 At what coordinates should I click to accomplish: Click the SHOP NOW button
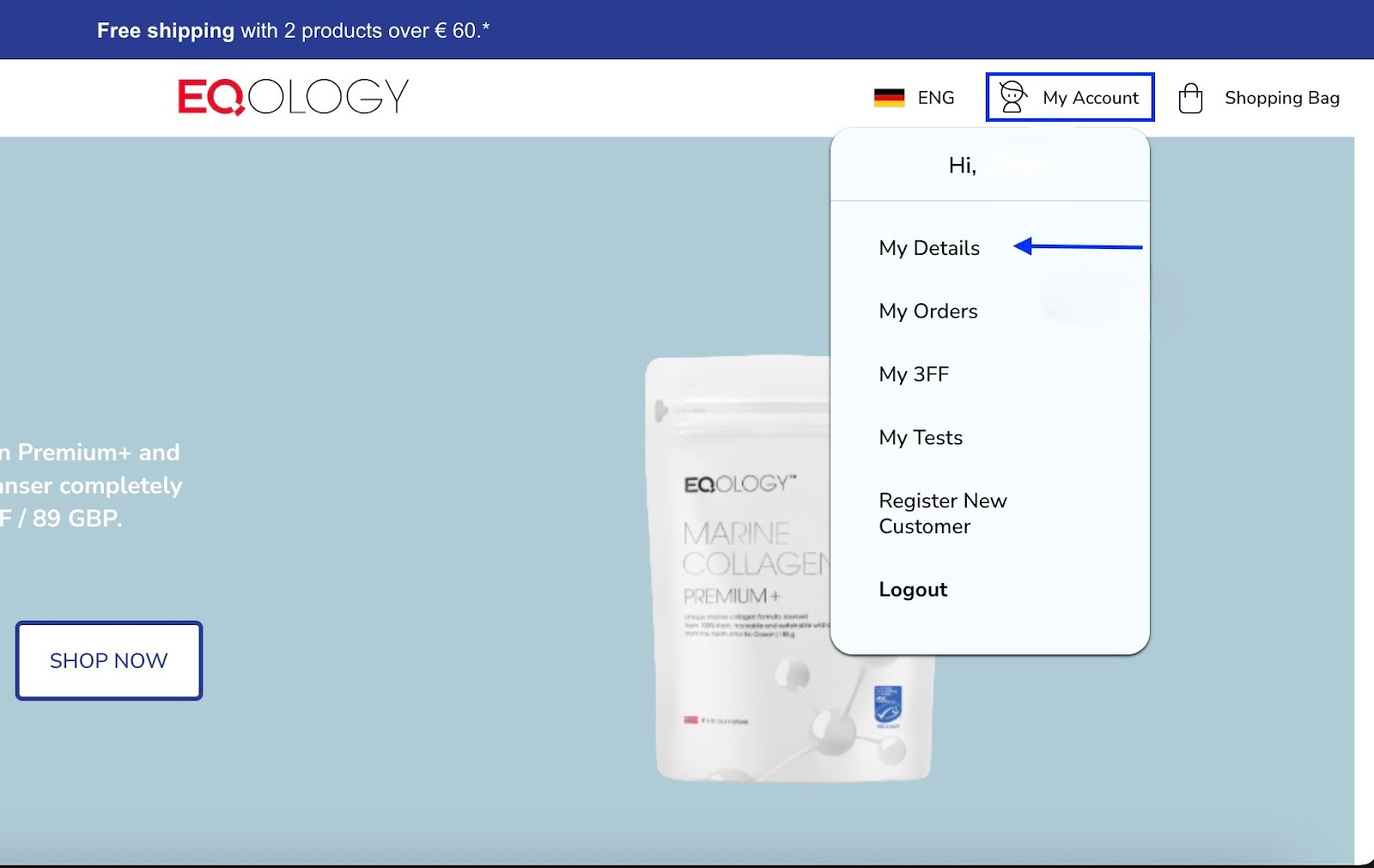tap(109, 660)
